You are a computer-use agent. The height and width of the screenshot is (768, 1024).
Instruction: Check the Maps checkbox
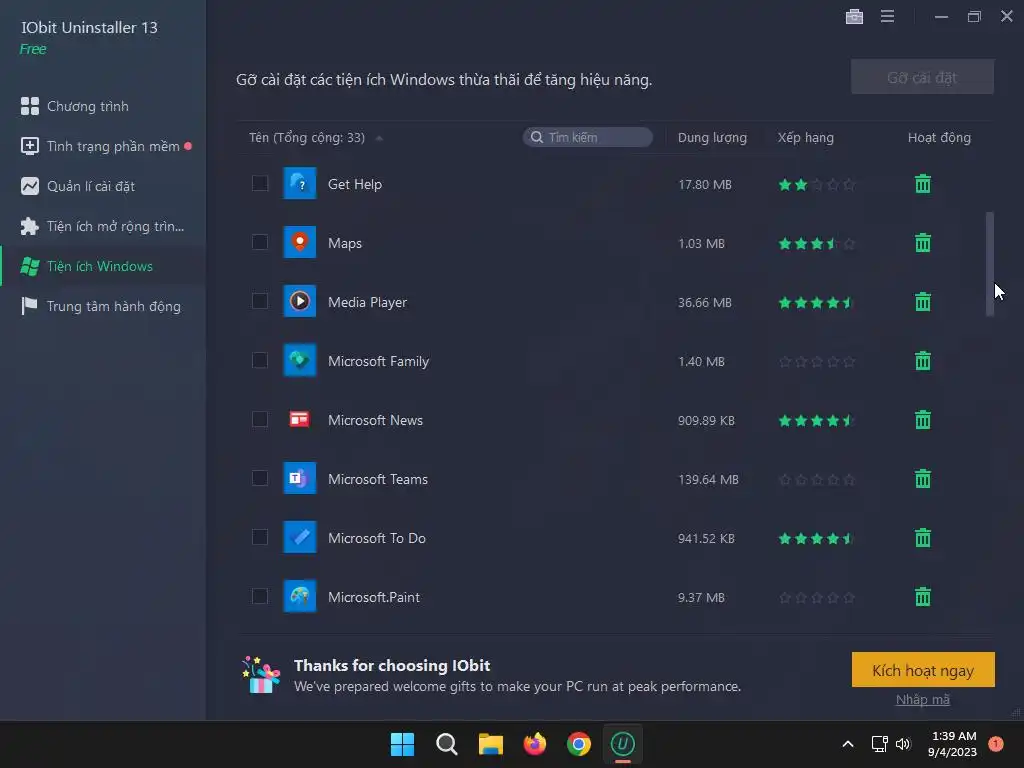click(x=260, y=242)
